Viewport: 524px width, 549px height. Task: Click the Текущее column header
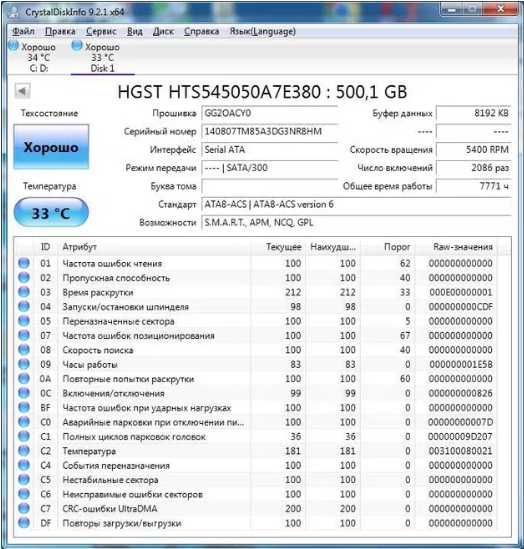[x=278, y=247]
